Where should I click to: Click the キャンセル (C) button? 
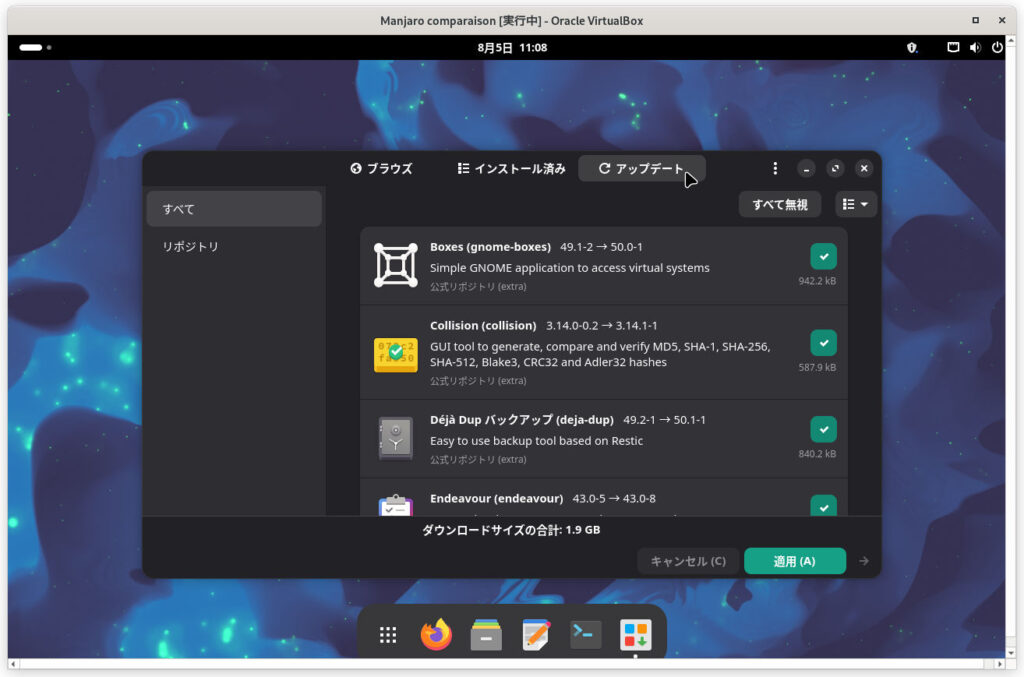coord(688,561)
